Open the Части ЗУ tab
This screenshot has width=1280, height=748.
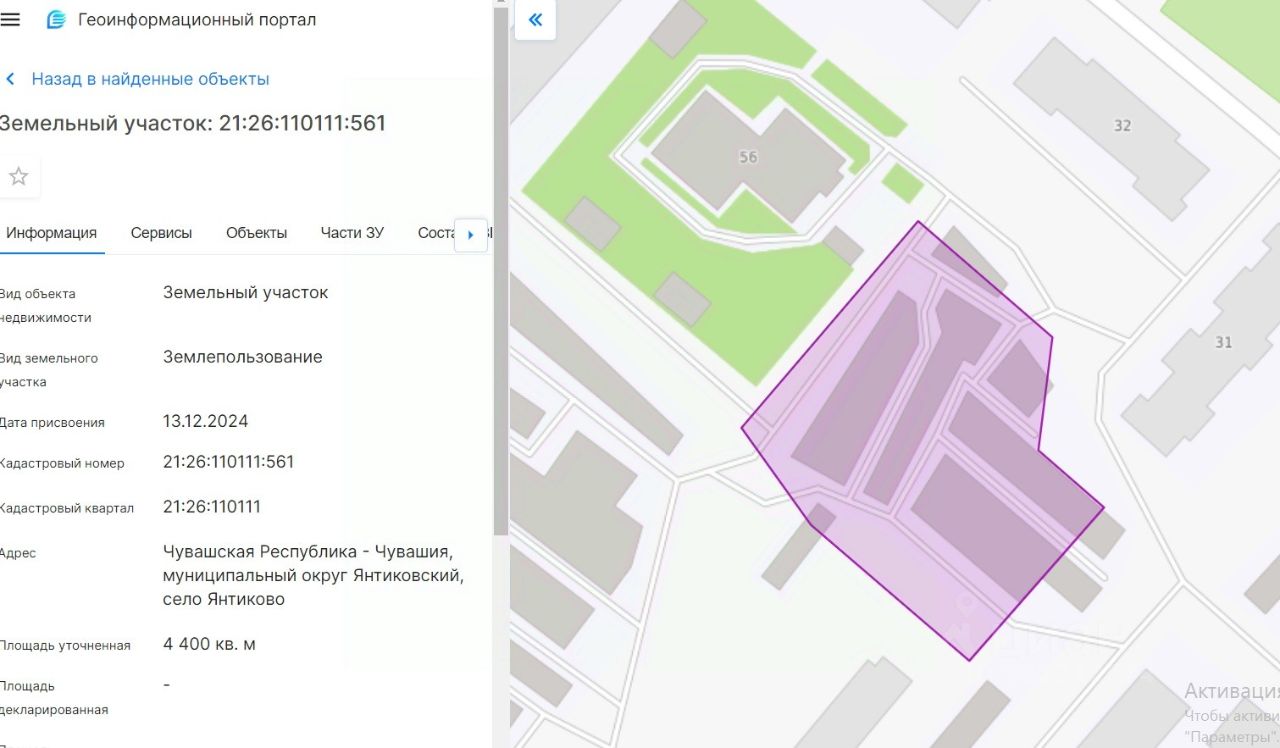[352, 233]
